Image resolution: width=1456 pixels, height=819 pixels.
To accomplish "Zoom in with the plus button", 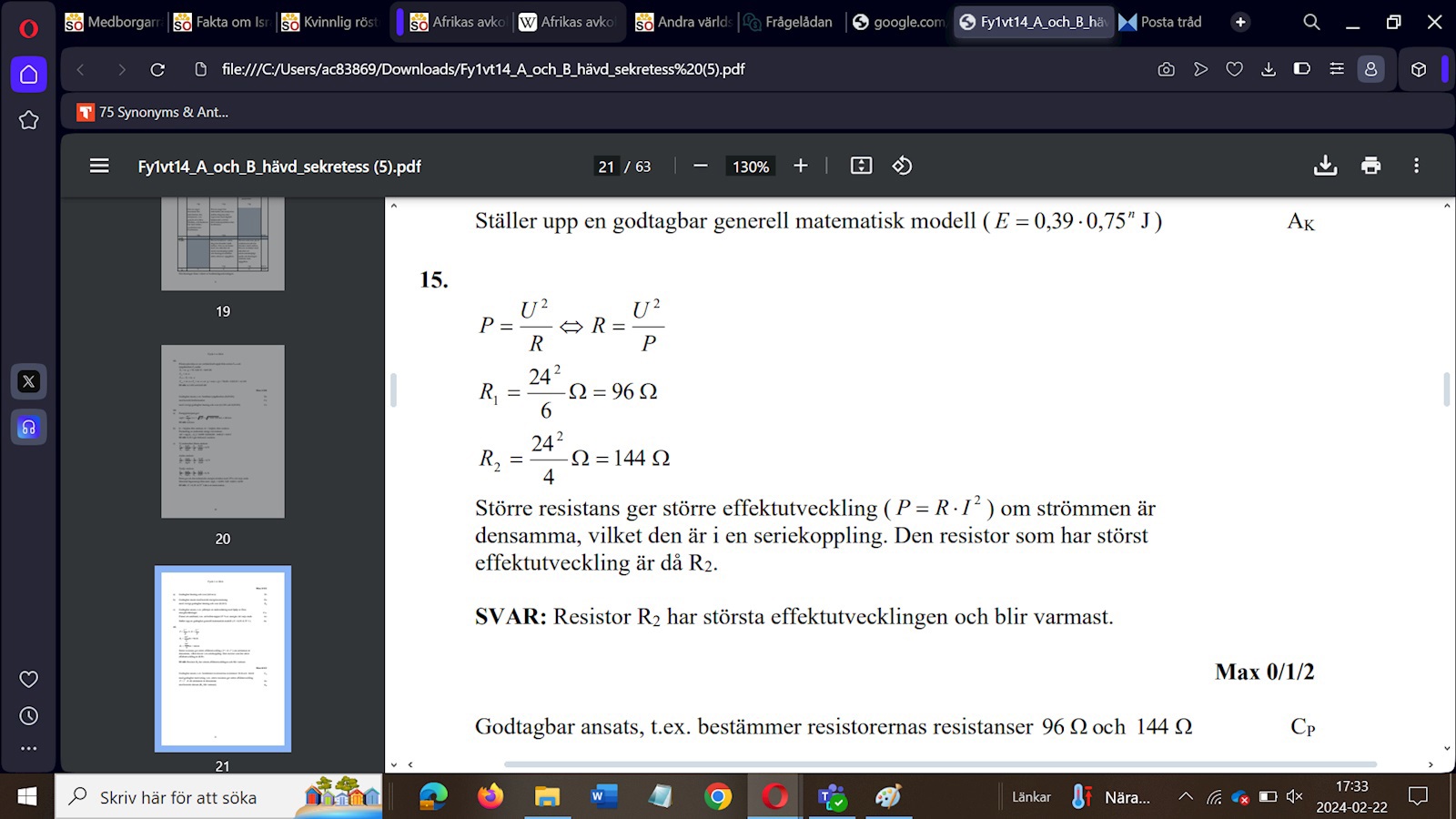I will (801, 166).
